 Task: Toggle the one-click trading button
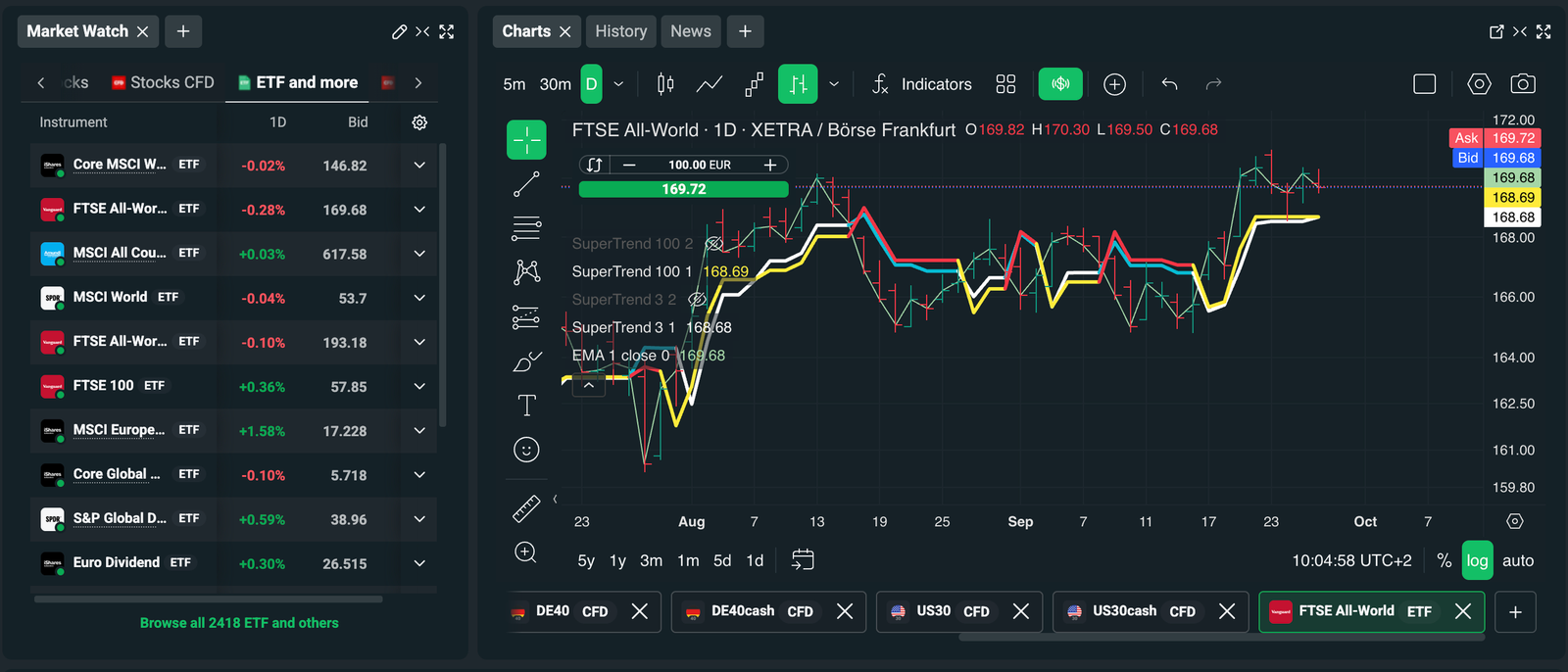point(1060,84)
